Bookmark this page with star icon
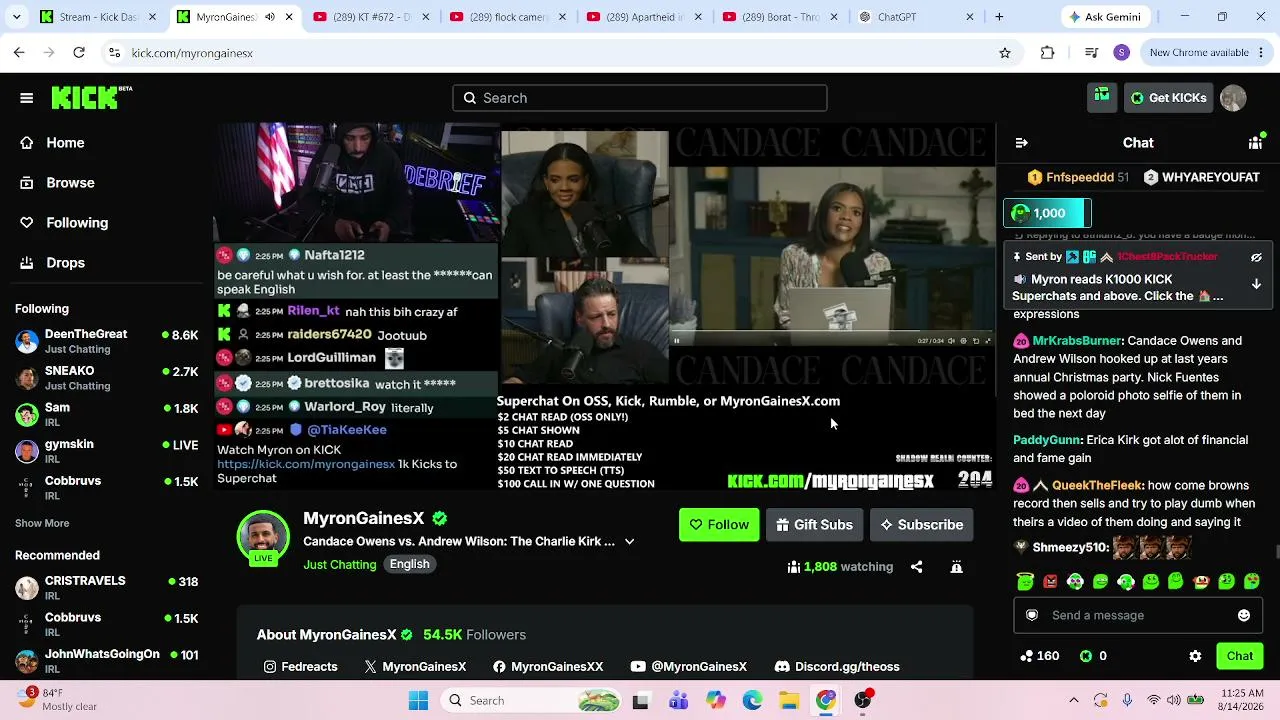The height and width of the screenshot is (720, 1280). pos(1005,53)
